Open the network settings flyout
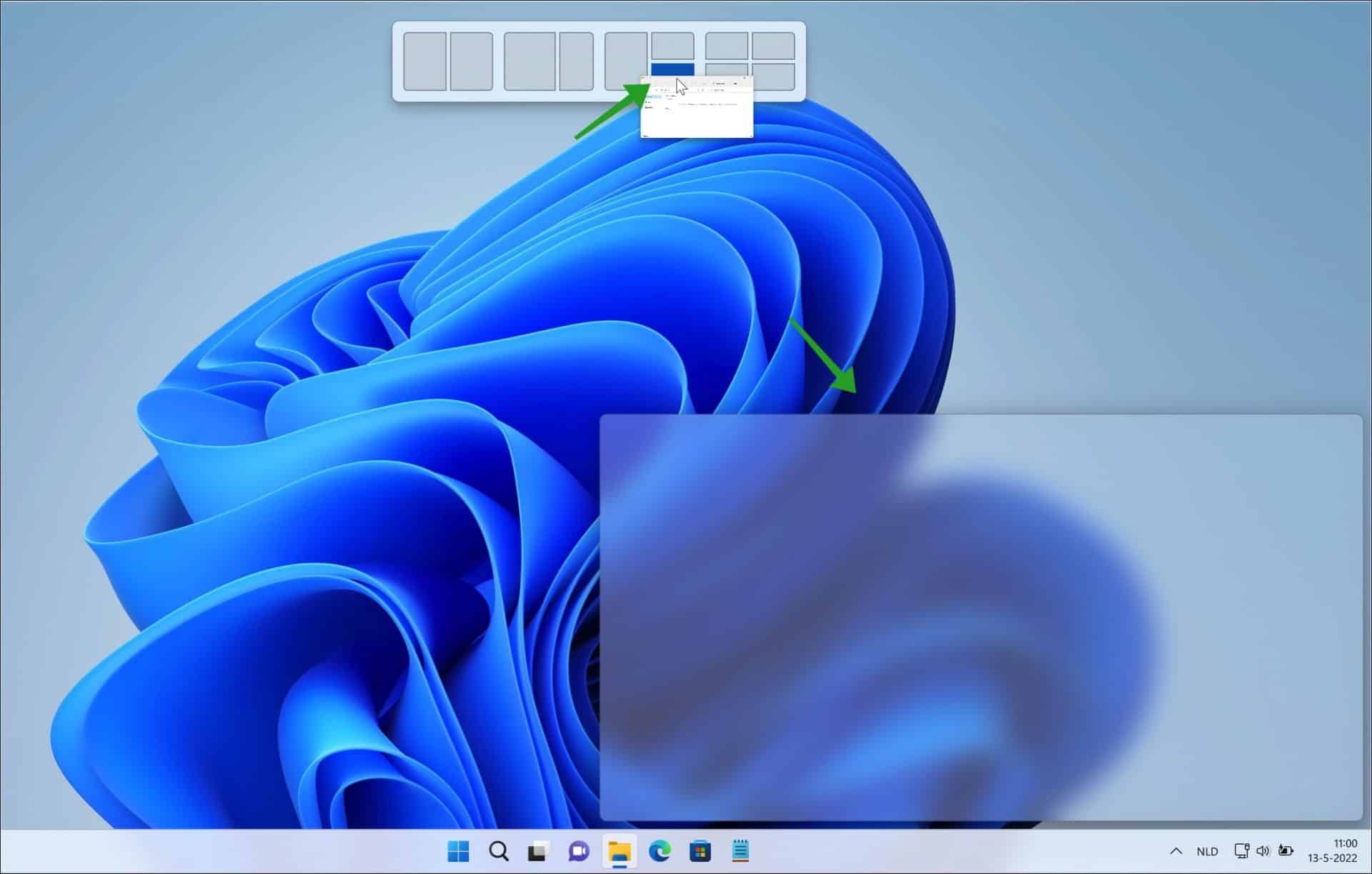1372x874 pixels. (1241, 851)
